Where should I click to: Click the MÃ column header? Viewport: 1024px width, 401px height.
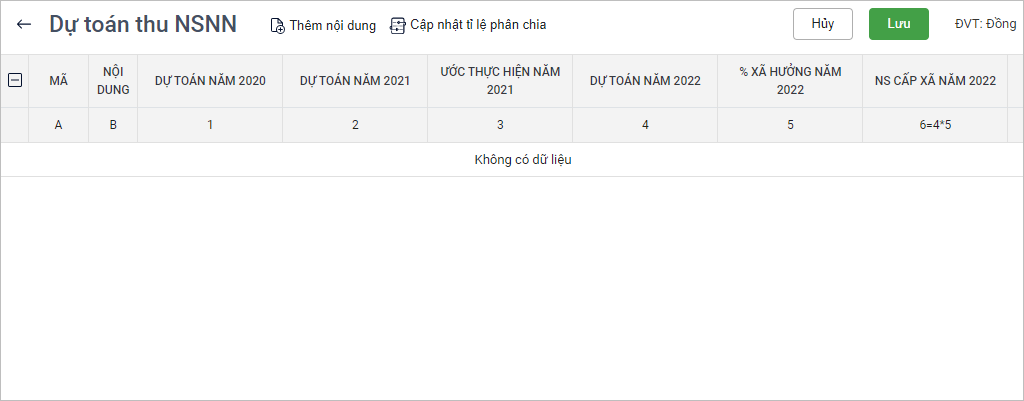58,81
